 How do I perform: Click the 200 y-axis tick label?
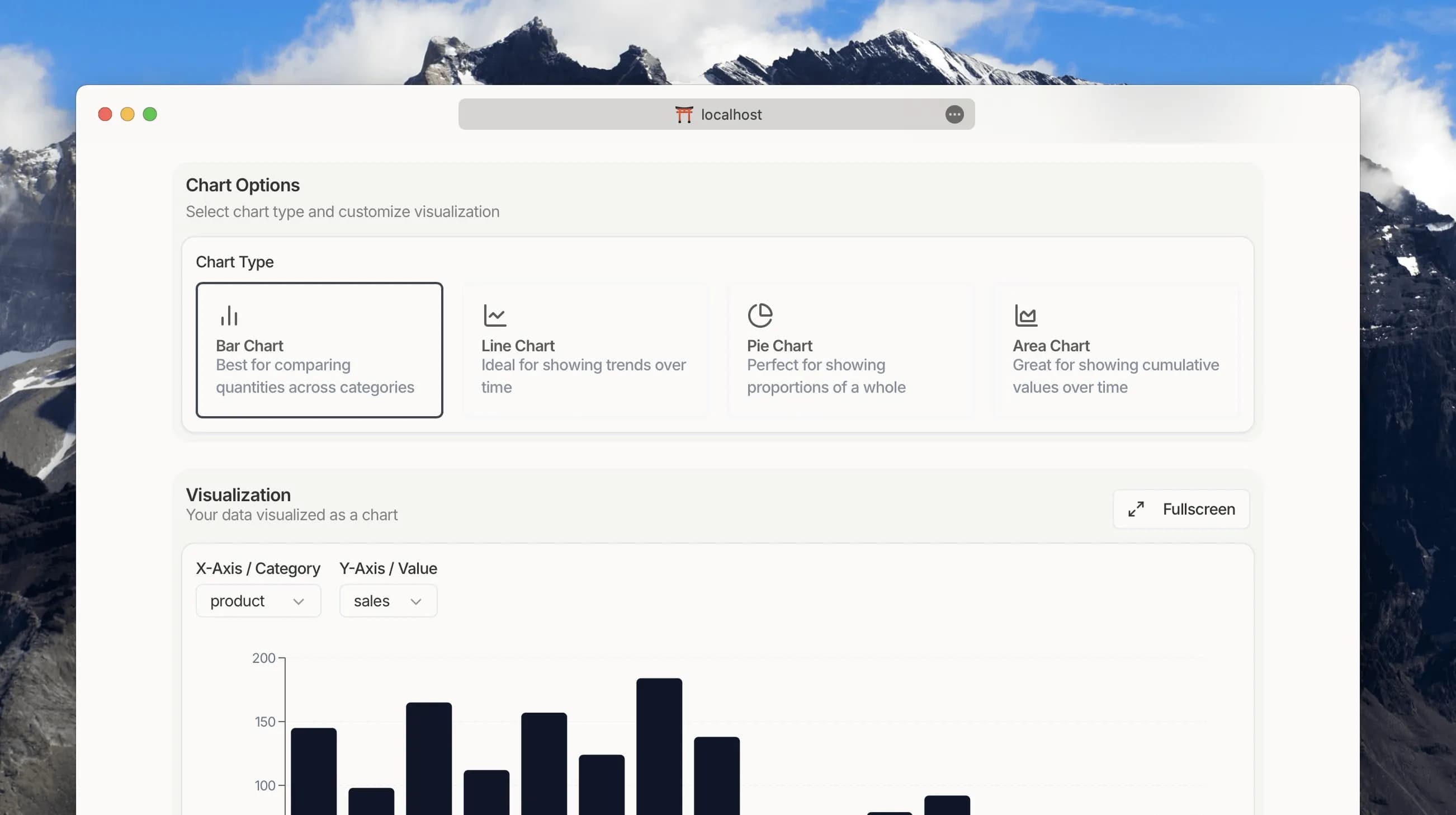click(263, 658)
